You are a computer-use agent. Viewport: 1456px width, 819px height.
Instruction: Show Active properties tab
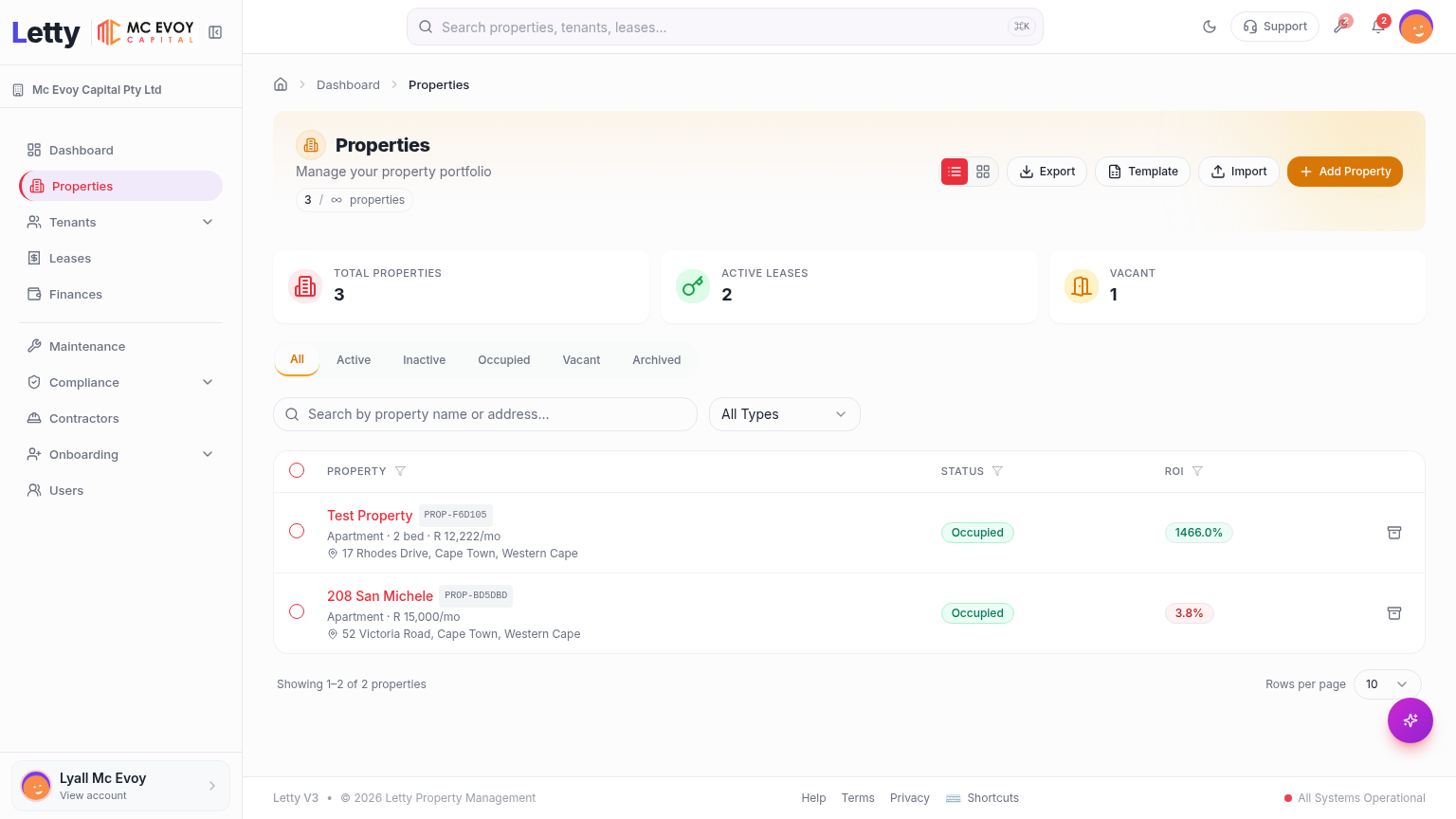coord(354,360)
